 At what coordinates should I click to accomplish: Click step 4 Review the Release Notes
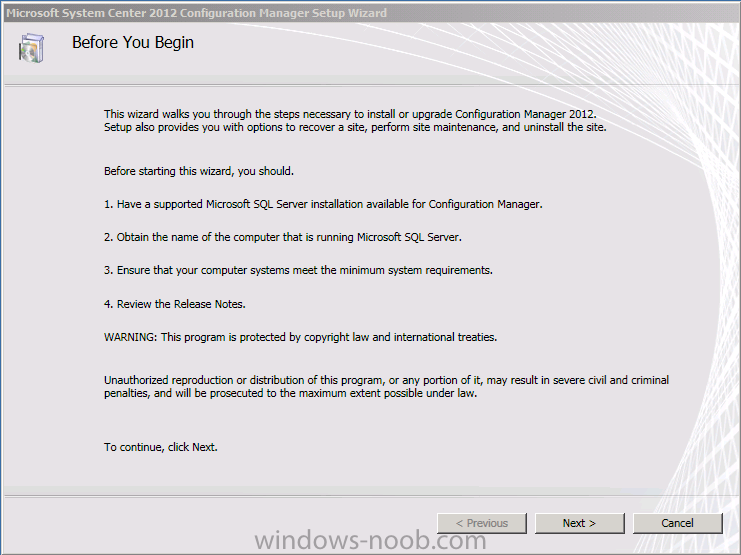tap(175, 304)
